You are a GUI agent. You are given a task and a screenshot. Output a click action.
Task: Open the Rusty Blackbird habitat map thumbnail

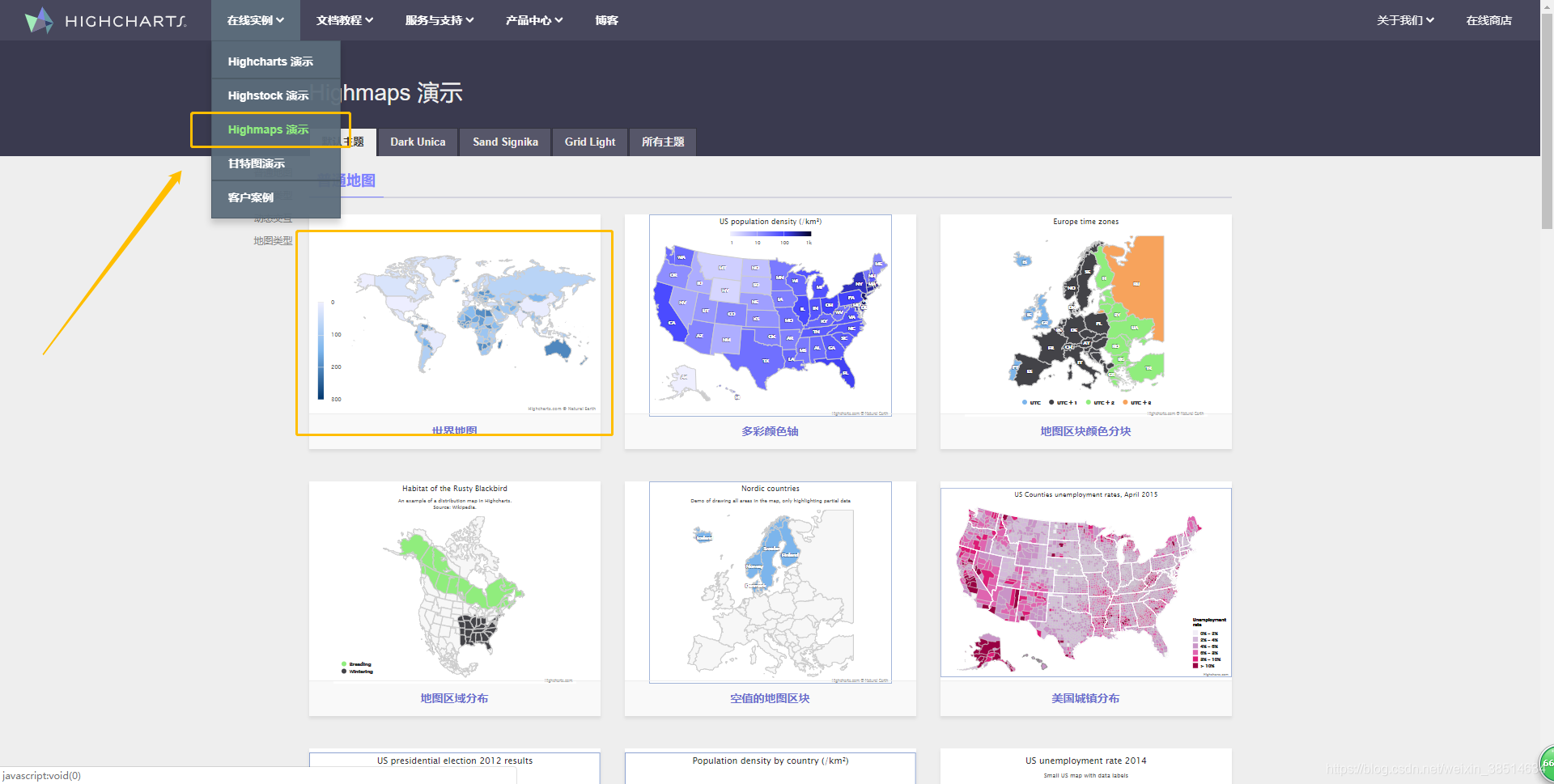455,583
